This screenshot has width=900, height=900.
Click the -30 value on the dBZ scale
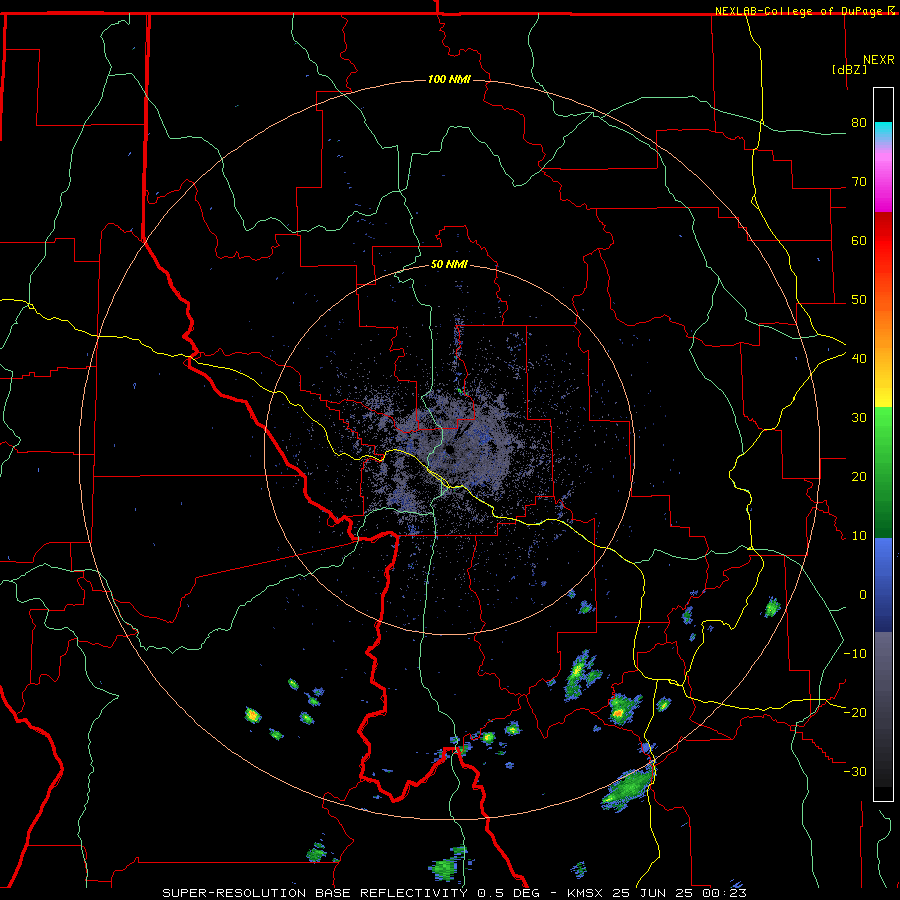pos(855,771)
